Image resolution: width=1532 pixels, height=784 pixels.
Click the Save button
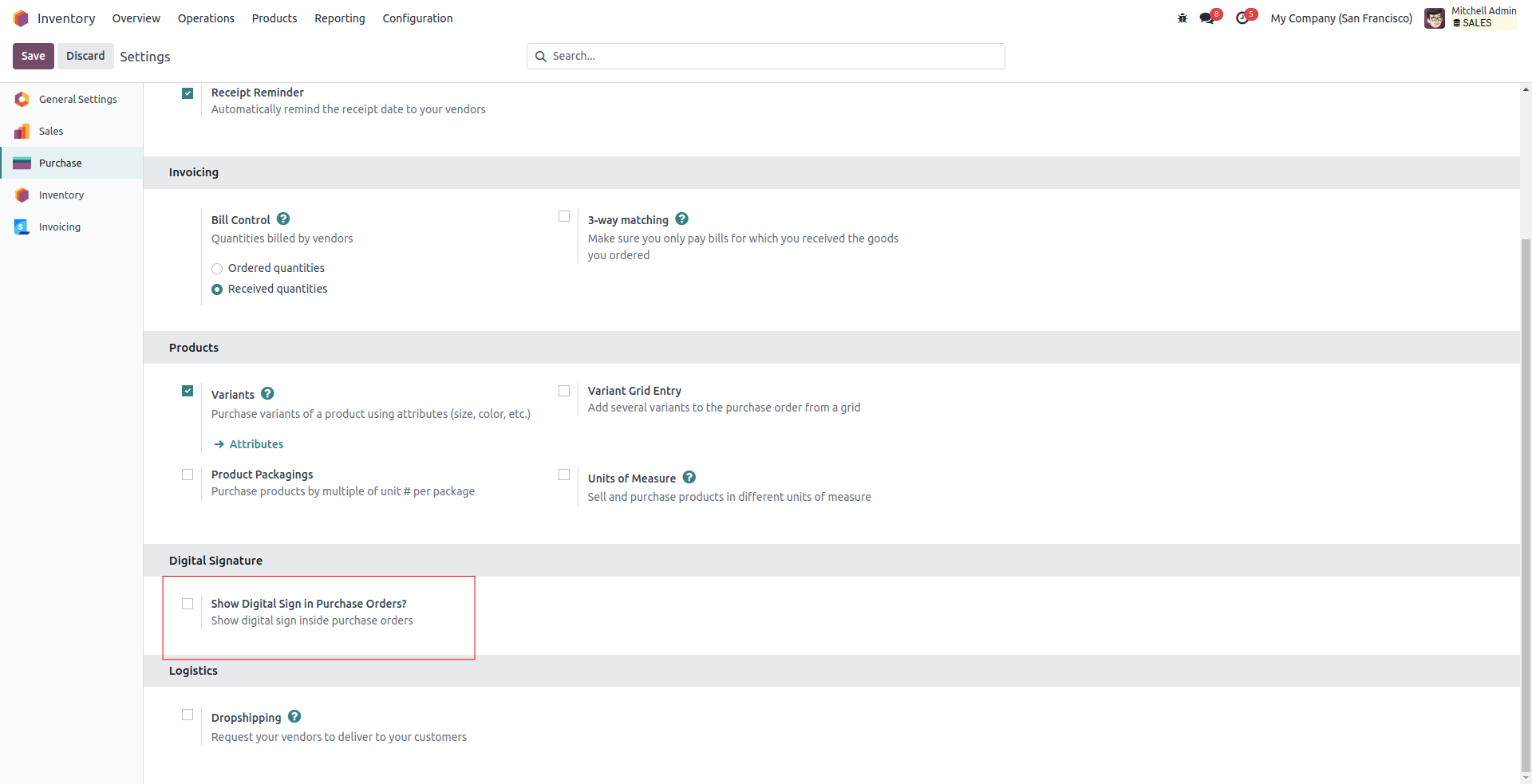click(x=34, y=56)
